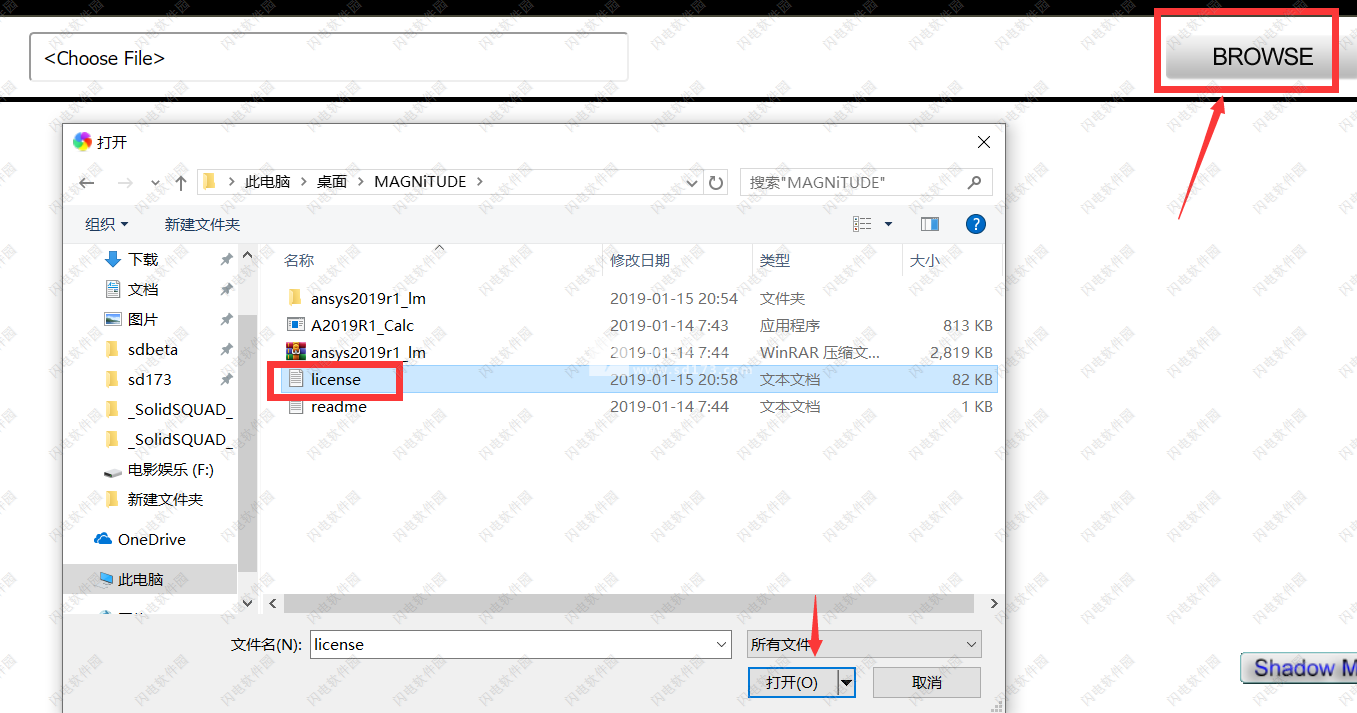Viewport: 1357px width, 713px height.
Task: Click the 下载 download arrow icon
Action: click(x=114, y=259)
